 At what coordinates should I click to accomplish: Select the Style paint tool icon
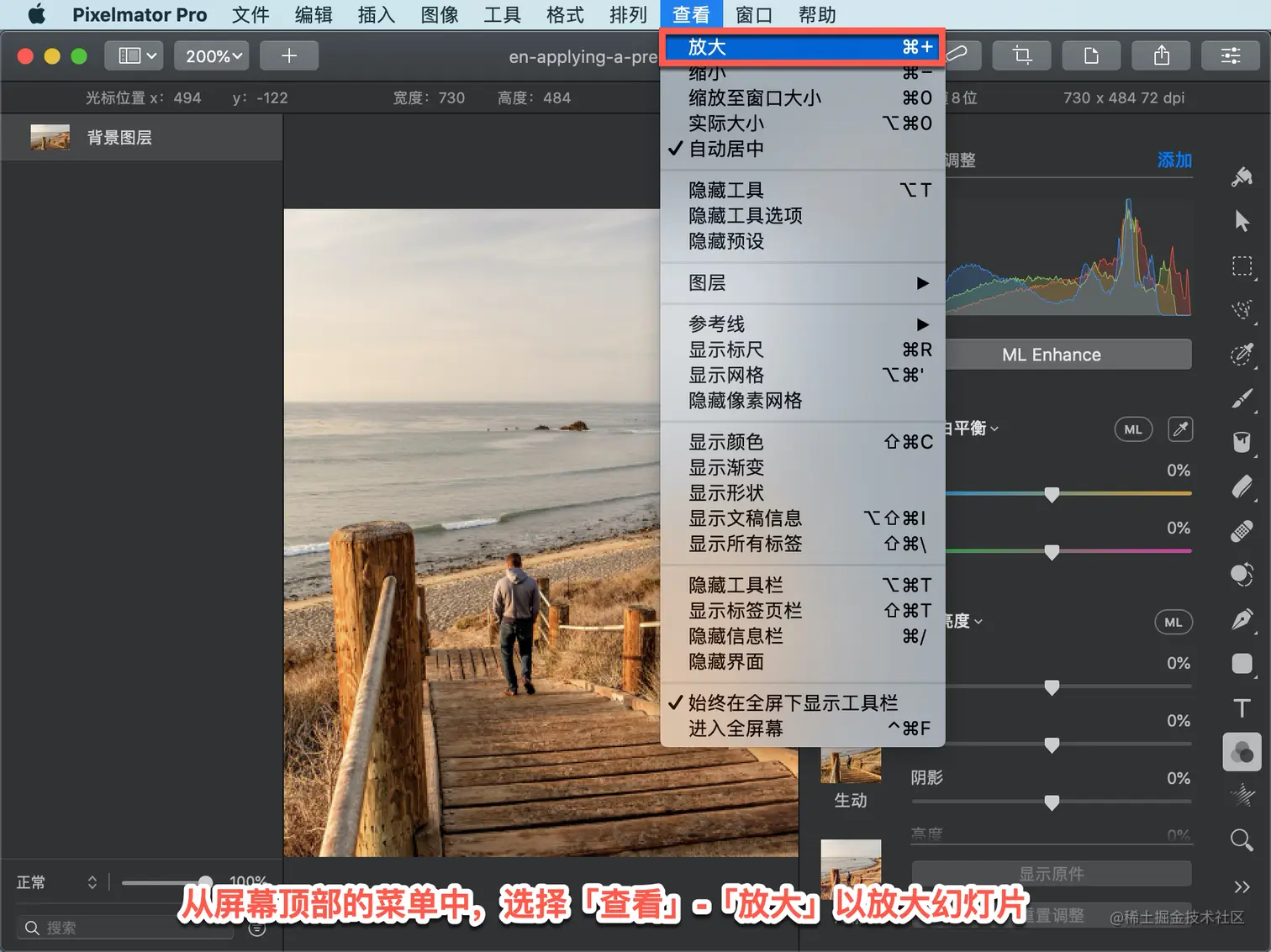(1242, 176)
